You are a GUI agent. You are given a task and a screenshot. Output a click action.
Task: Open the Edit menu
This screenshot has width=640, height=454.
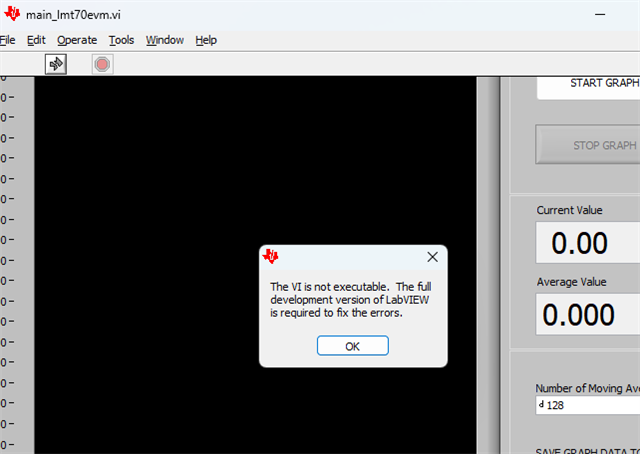[x=36, y=40]
